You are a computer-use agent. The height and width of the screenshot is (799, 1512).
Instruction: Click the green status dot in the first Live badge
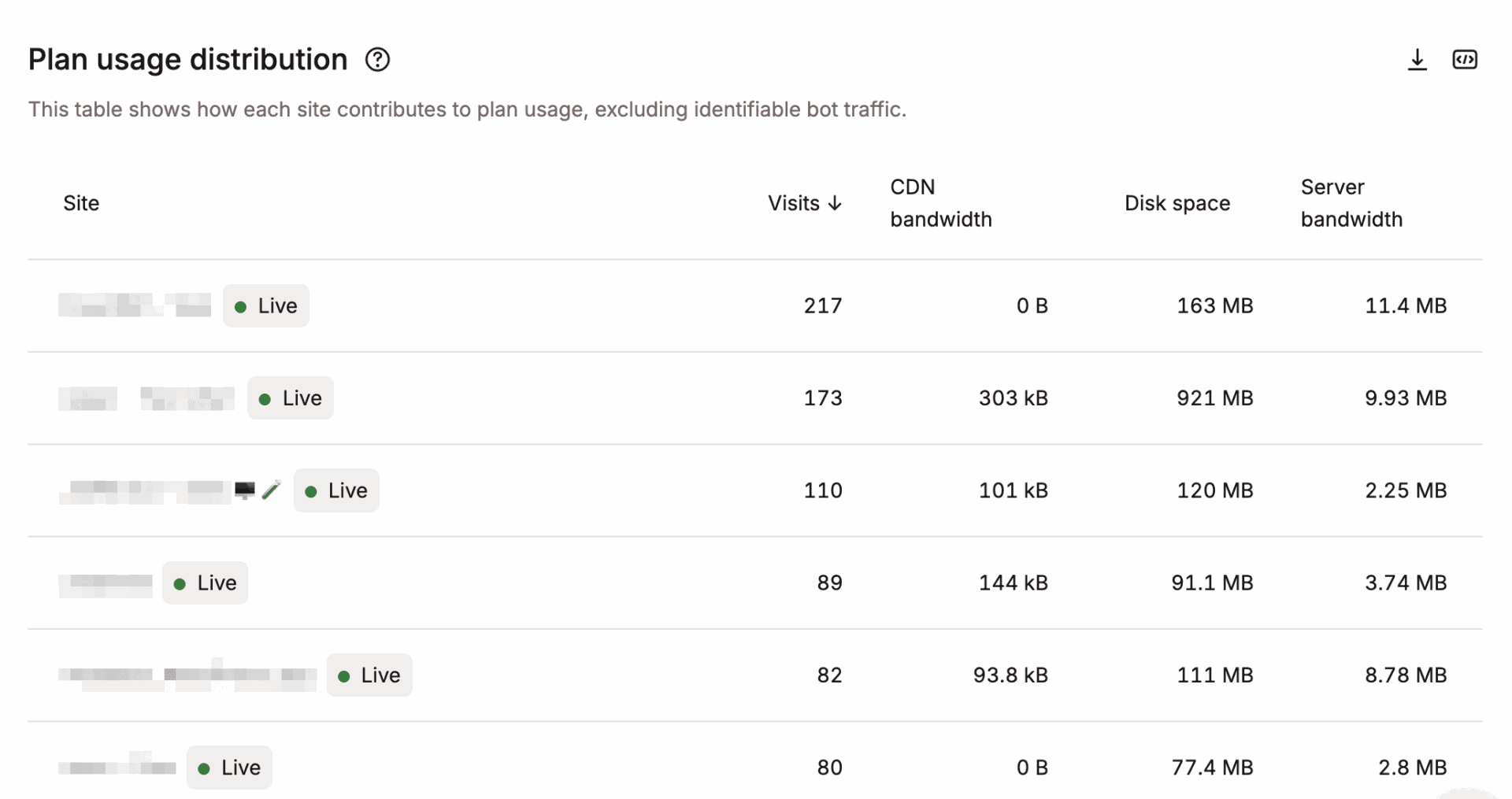pyautogui.click(x=241, y=306)
